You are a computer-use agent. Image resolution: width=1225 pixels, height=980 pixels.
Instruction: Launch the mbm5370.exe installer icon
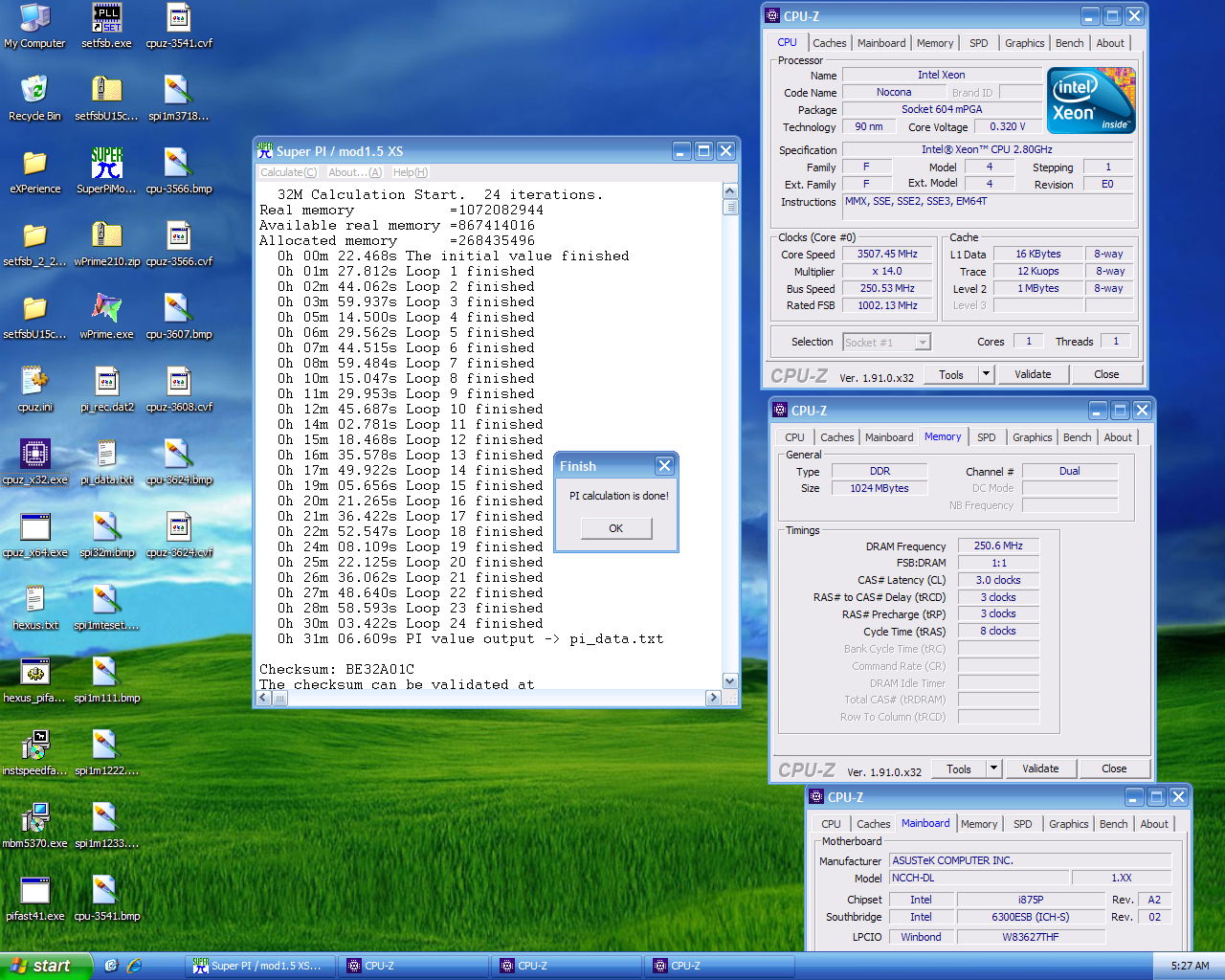[x=35, y=826]
